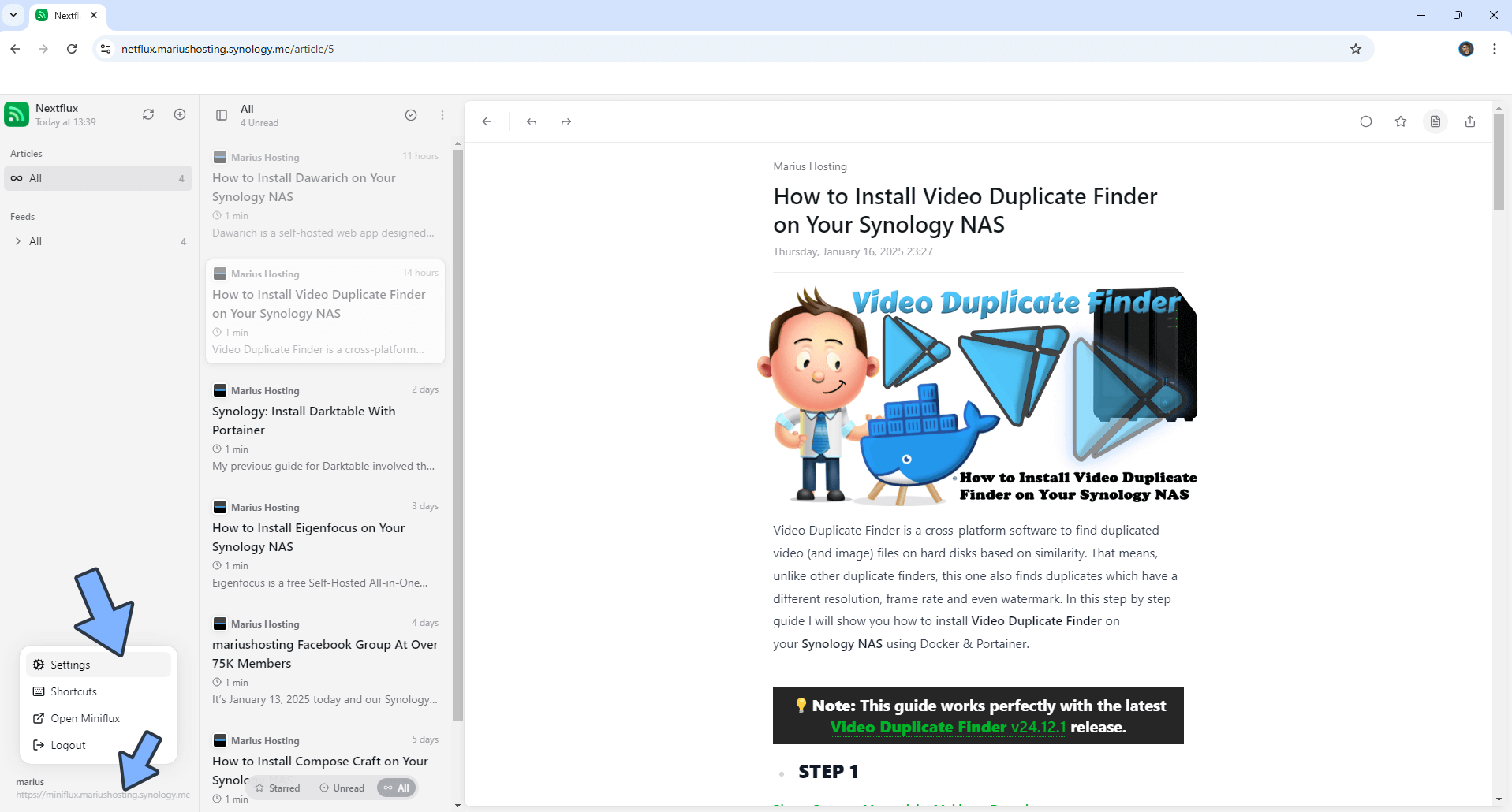Toggle the sidebar panel icon

(x=222, y=115)
